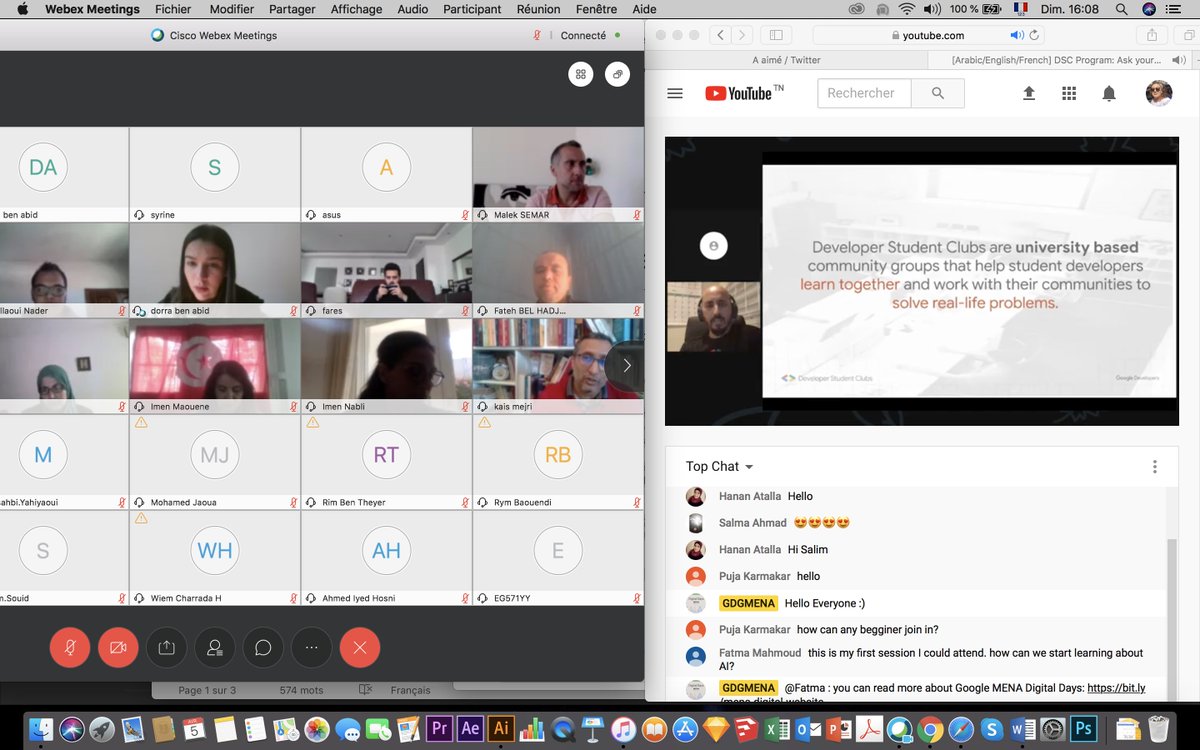Click Webex pop-out floating view icon

618,74
